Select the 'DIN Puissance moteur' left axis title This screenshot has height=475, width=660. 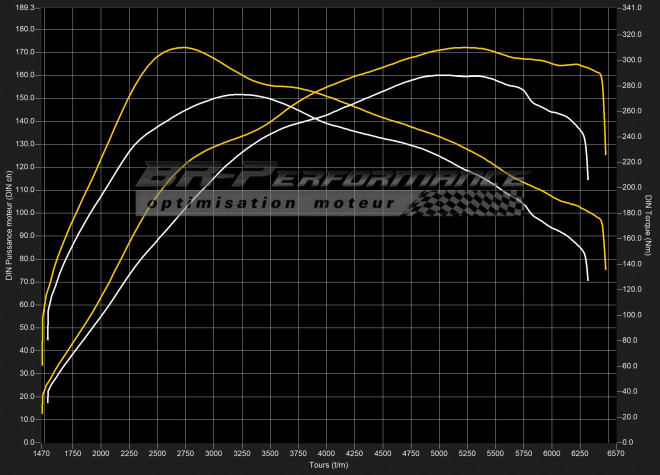point(8,225)
